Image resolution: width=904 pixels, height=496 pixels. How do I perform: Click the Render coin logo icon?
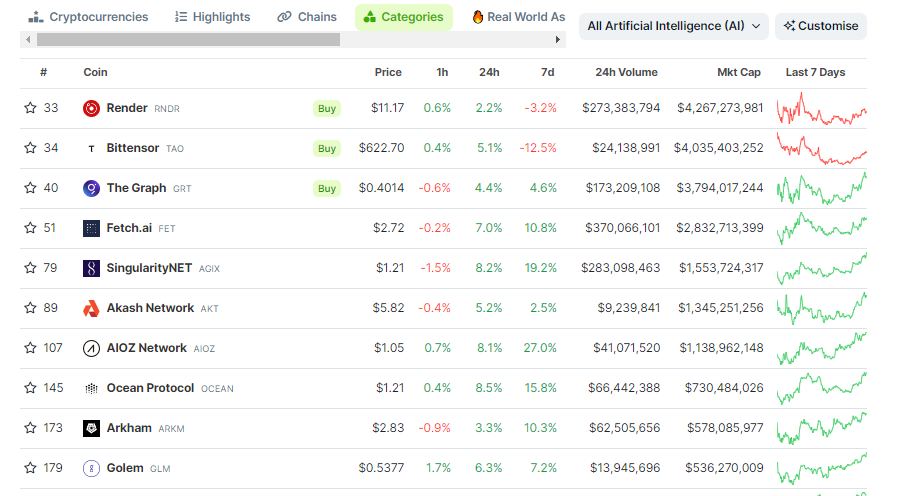tap(91, 108)
